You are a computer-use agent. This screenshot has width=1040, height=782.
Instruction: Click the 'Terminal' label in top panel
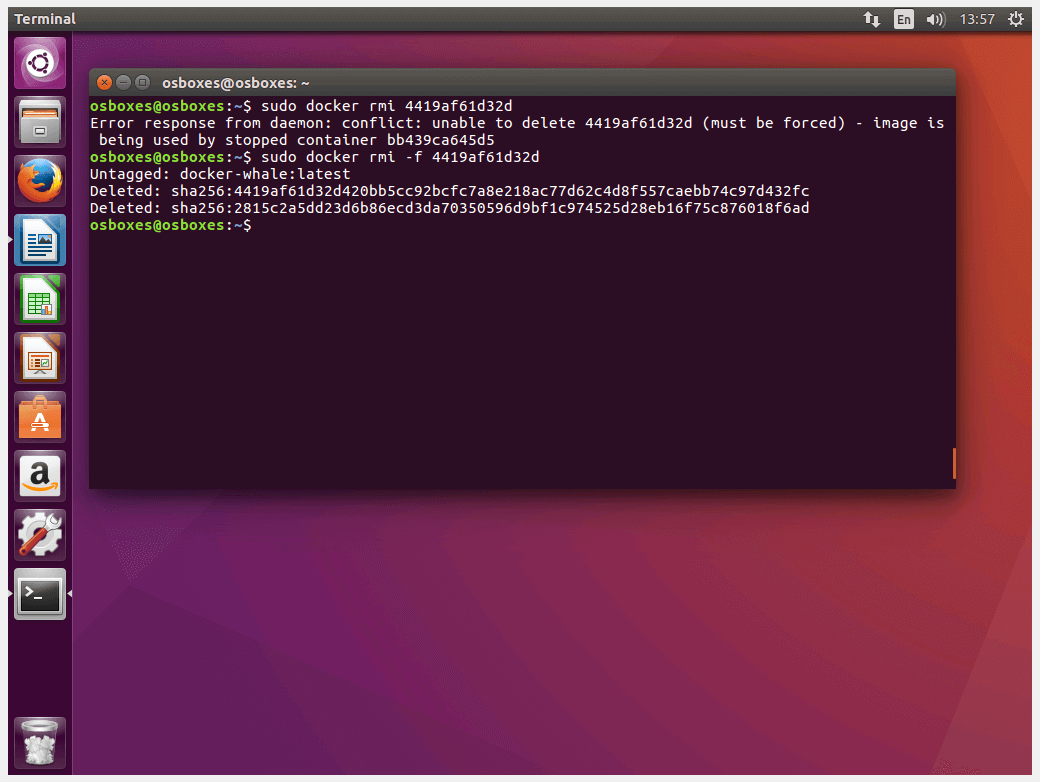45,19
